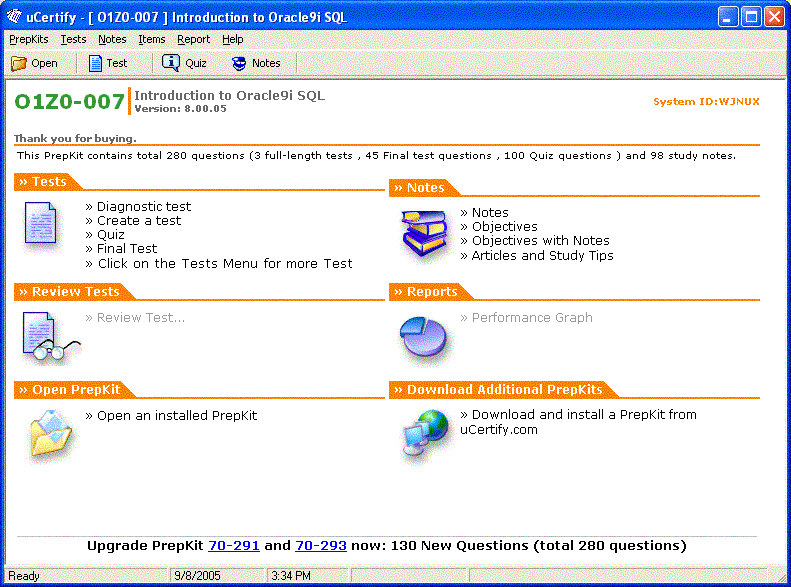Minimize the uCertify window
This screenshot has height=587, width=791.
(728, 17)
